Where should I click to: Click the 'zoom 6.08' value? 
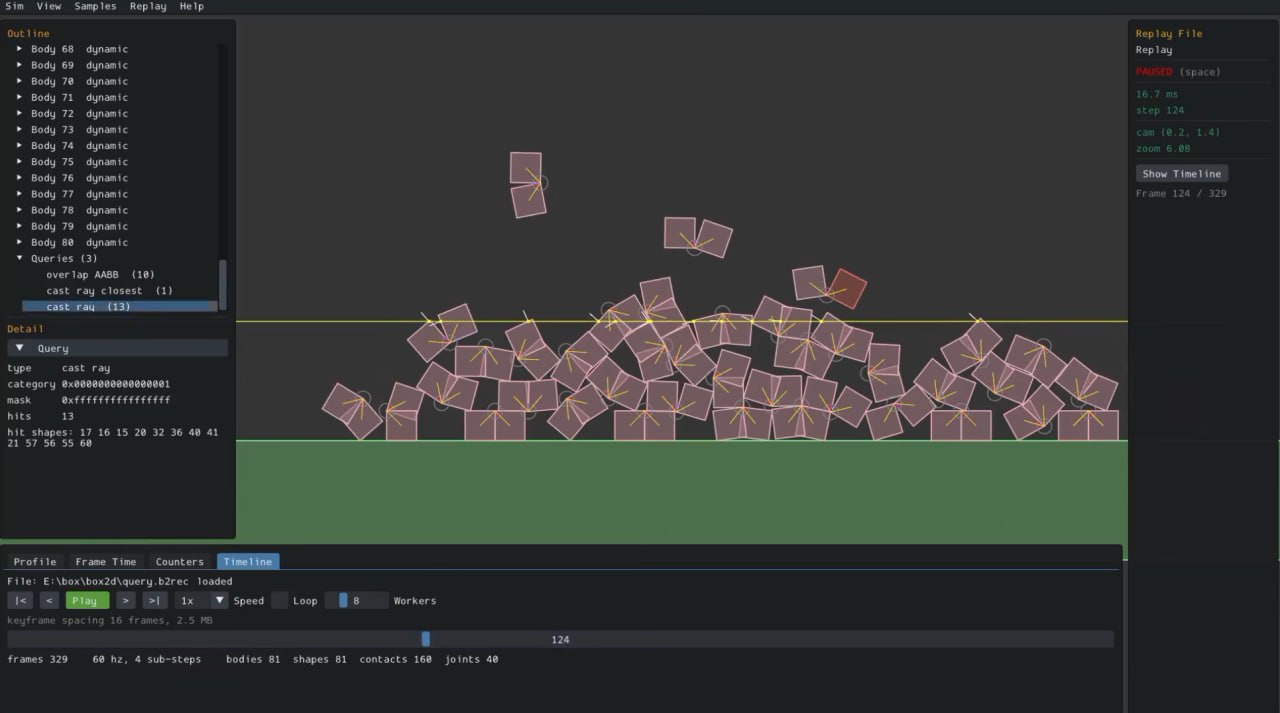tap(1163, 148)
